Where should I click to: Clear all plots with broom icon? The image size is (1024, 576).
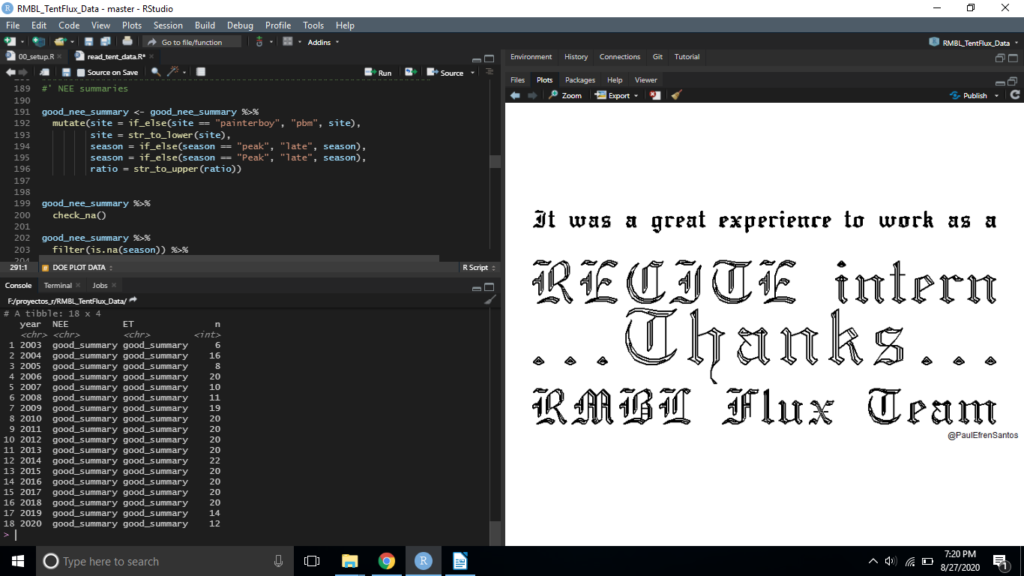click(676, 95)
